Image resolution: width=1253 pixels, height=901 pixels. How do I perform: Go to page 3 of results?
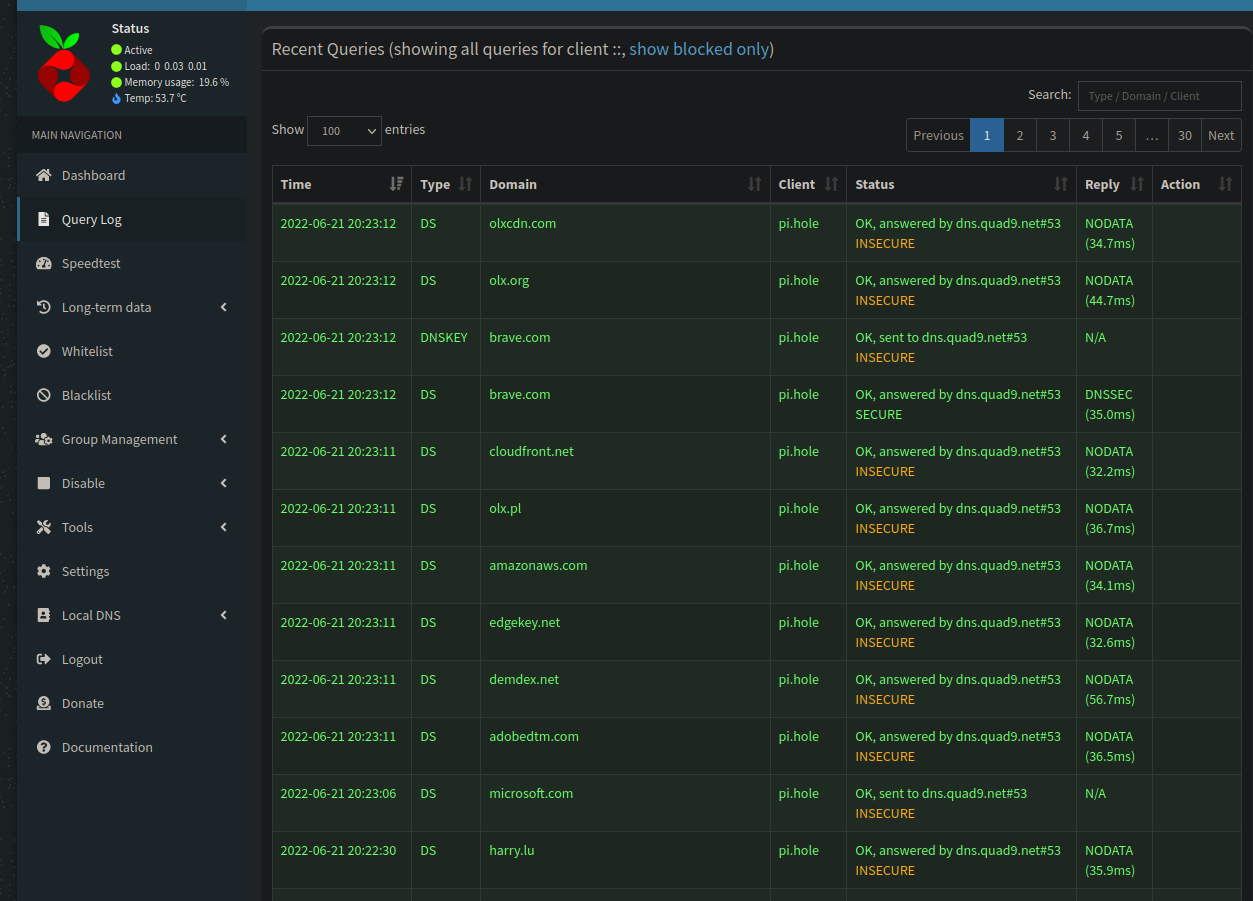[1053, 135]
